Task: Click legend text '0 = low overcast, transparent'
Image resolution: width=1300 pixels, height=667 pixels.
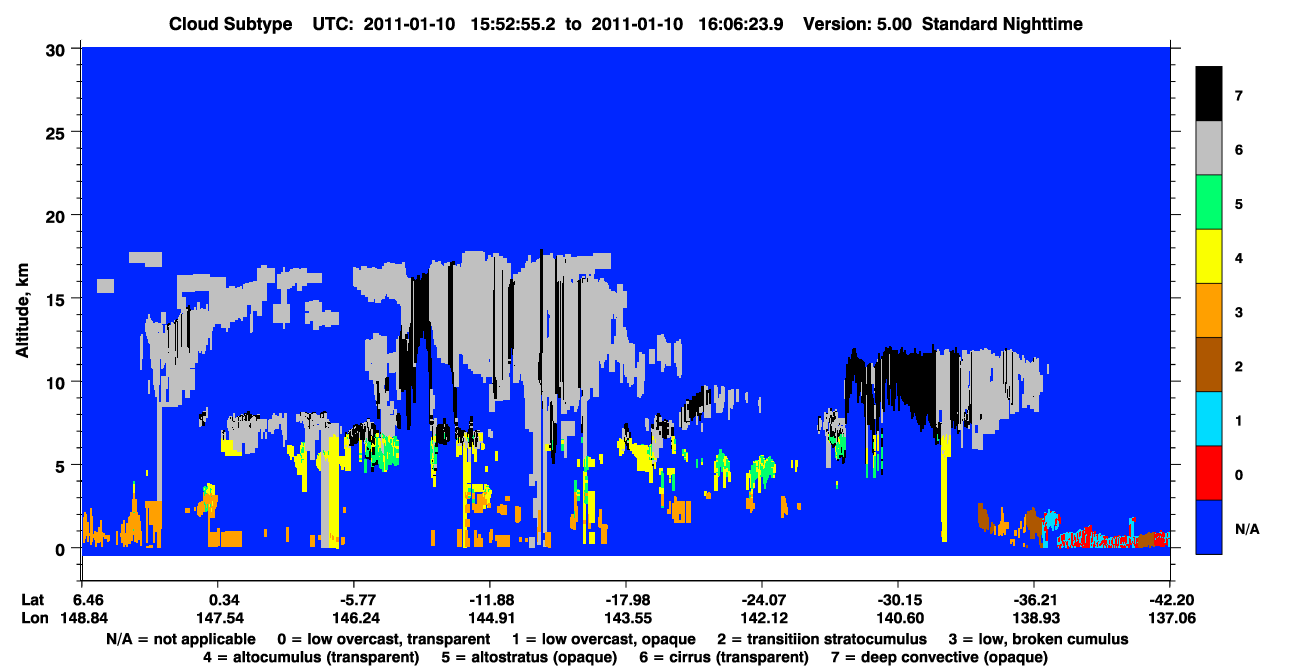Action: (x=383, y=638)
